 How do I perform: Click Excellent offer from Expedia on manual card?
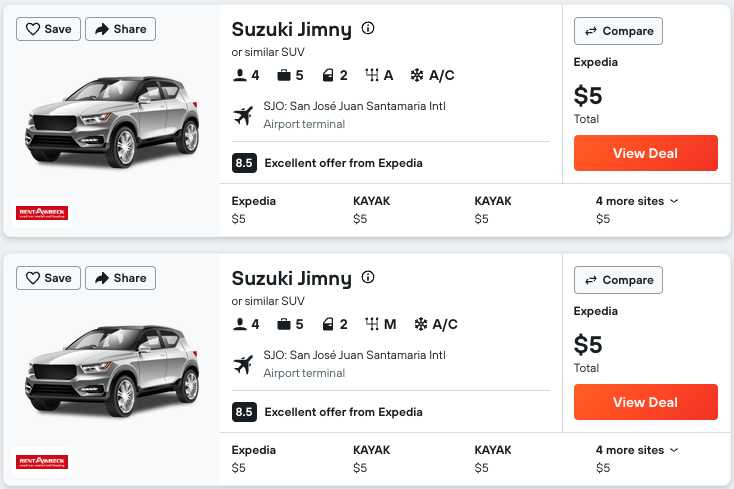tap(344, 412)
